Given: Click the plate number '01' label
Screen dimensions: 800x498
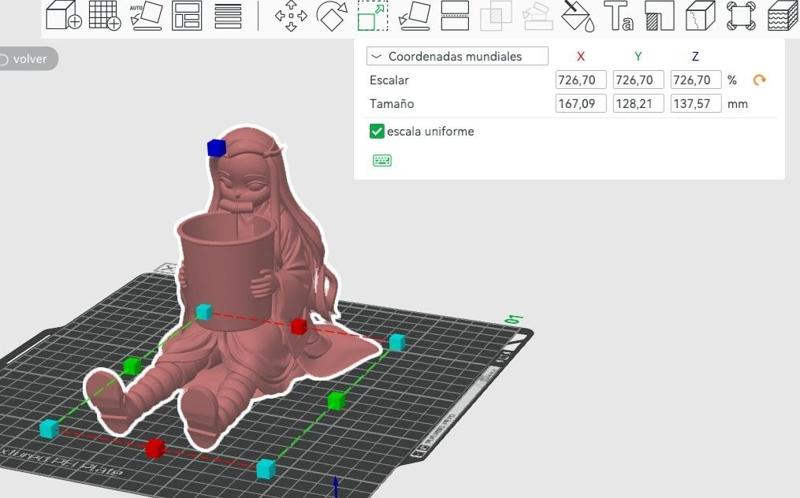Looking at the screenshot, I should point(514,320).
